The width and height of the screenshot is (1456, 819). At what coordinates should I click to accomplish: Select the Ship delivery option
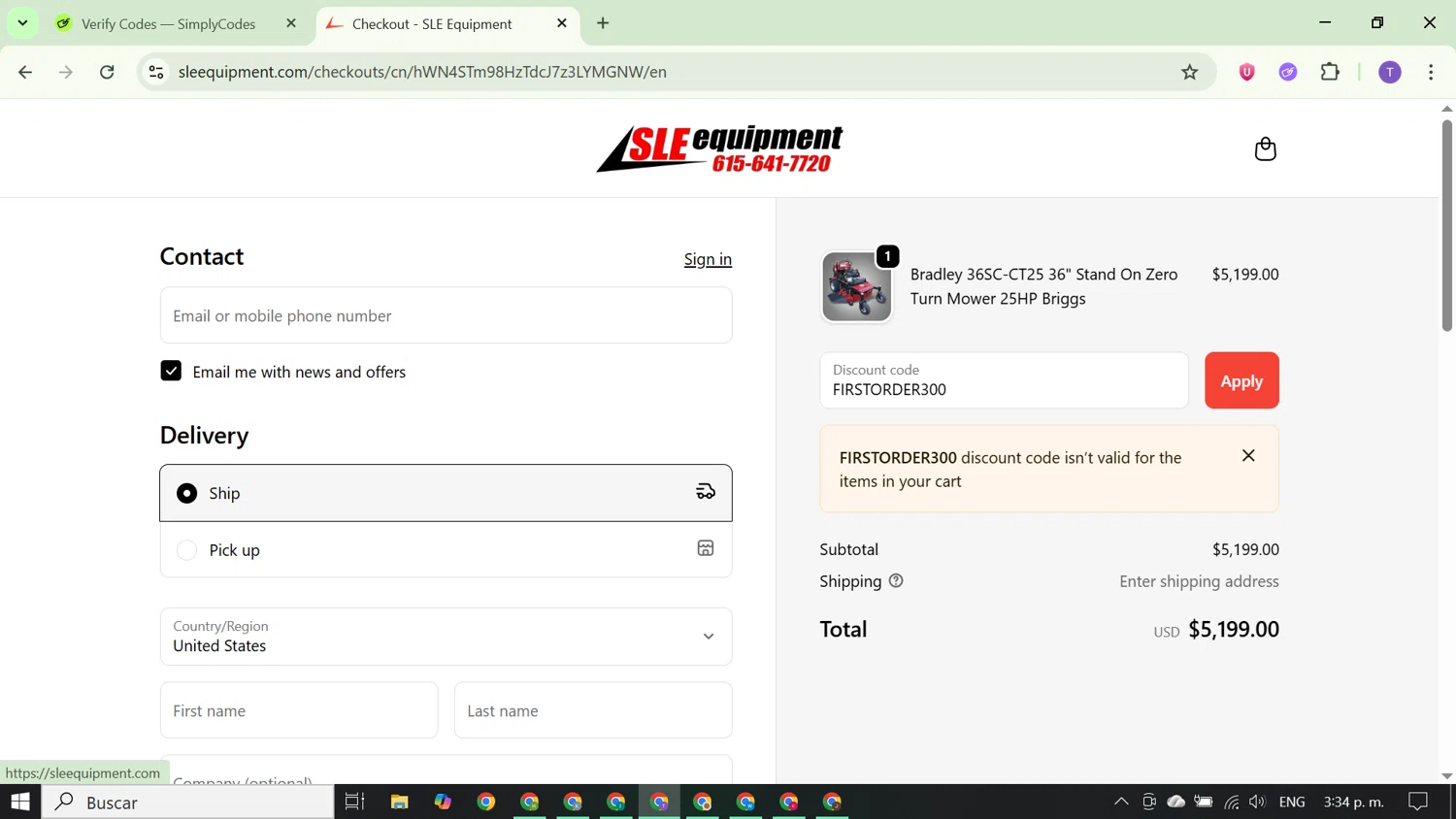[x=446, y=493]
